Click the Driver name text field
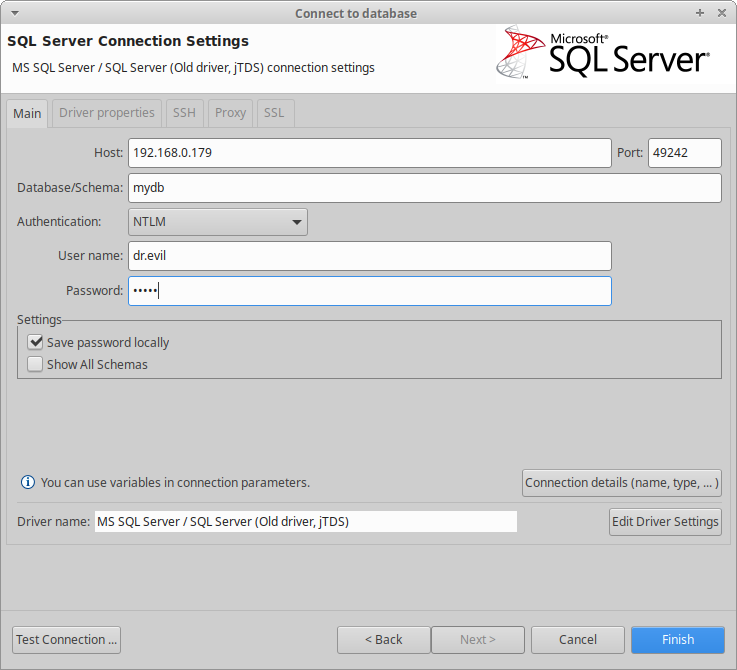 pyautogui.click(x=306, y=522)
